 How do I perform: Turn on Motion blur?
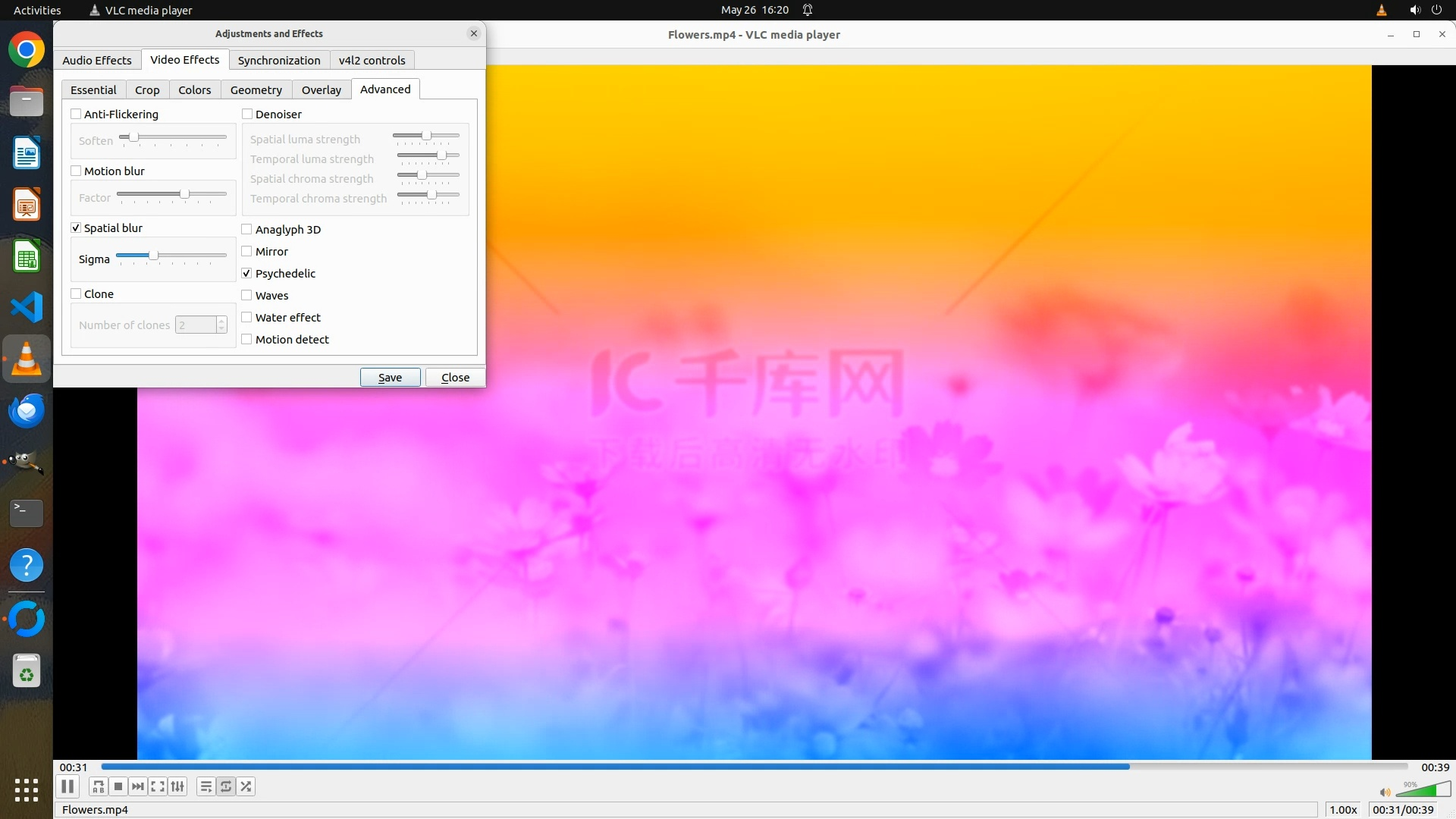[x=76, y=171]
